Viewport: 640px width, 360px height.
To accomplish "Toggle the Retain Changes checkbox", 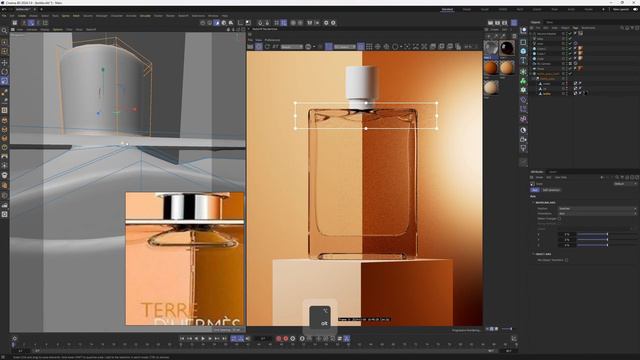I will tap(559, 219).
